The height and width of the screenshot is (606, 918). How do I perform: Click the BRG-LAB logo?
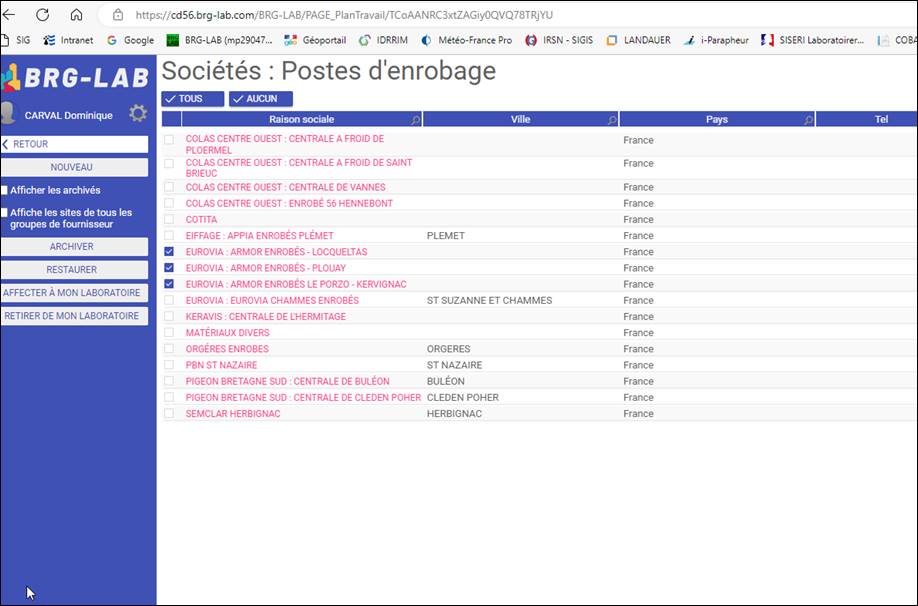point(76,77)
